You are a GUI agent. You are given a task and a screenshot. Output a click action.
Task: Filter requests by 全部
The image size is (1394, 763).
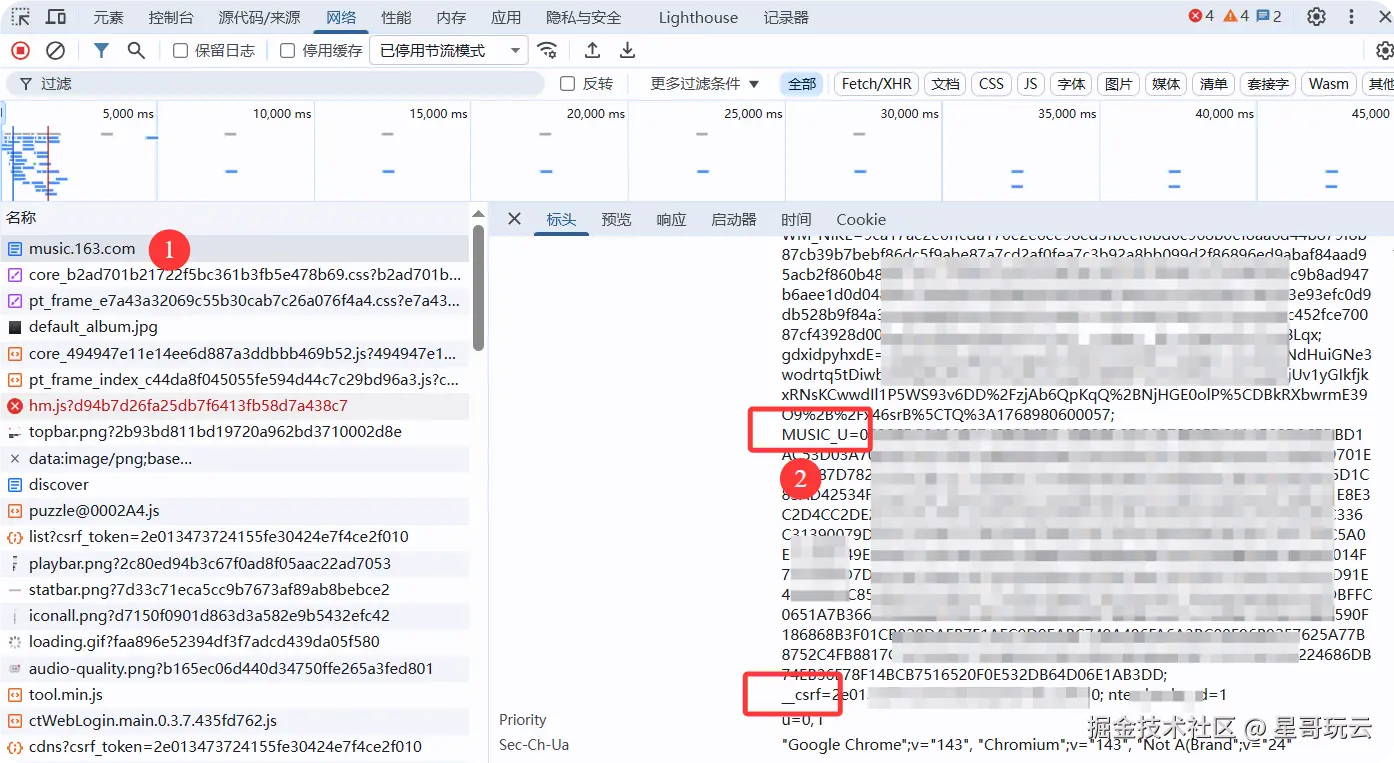coord(802,84)
